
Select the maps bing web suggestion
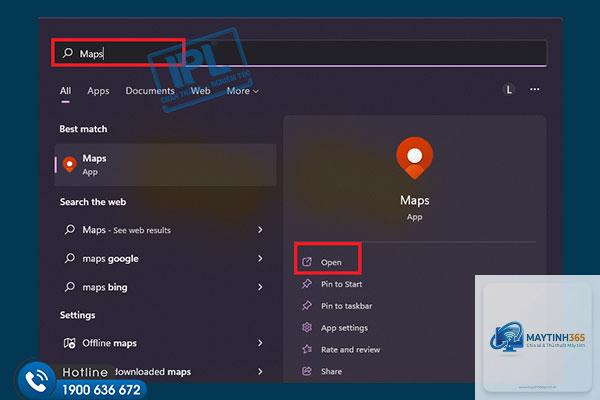coord(165,287)
